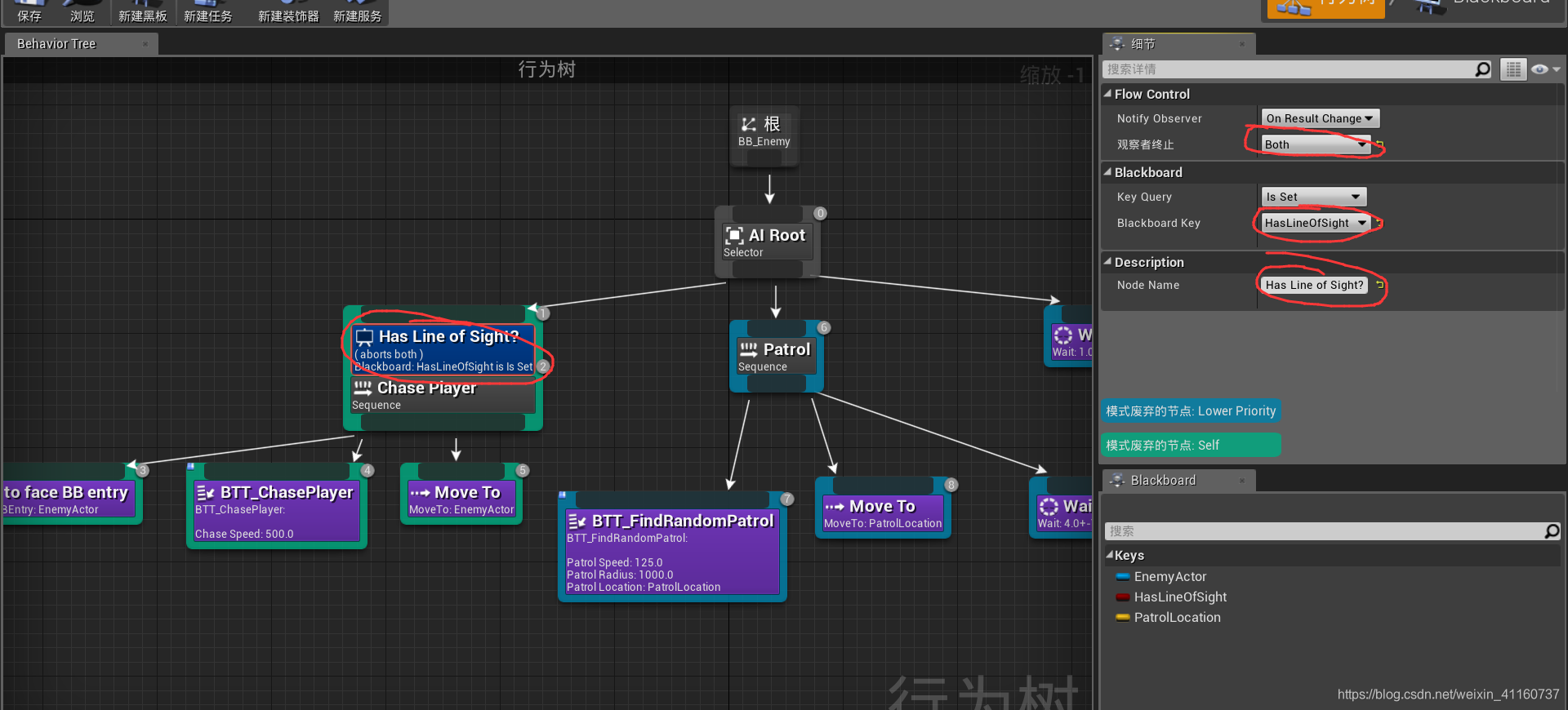Close the 细节 details tab
1568x710 pixels.
click(1242, 44)
